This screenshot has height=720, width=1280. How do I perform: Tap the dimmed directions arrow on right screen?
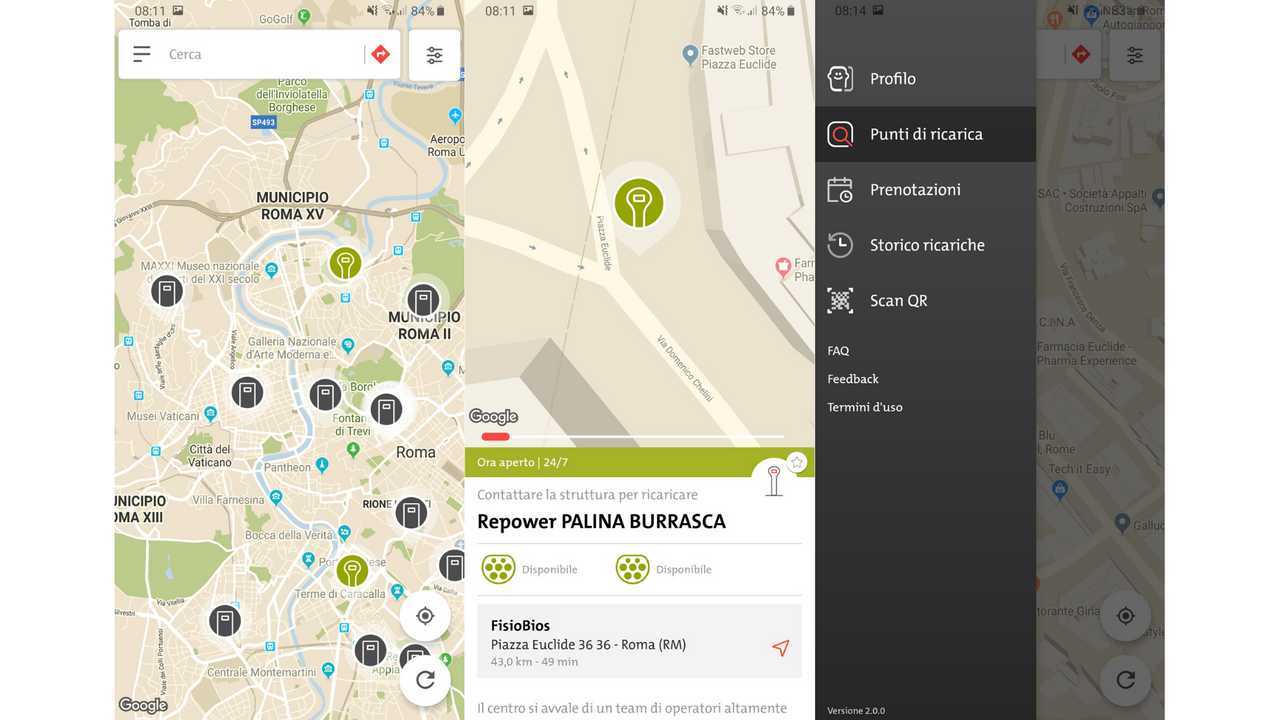pos(1080,54)
